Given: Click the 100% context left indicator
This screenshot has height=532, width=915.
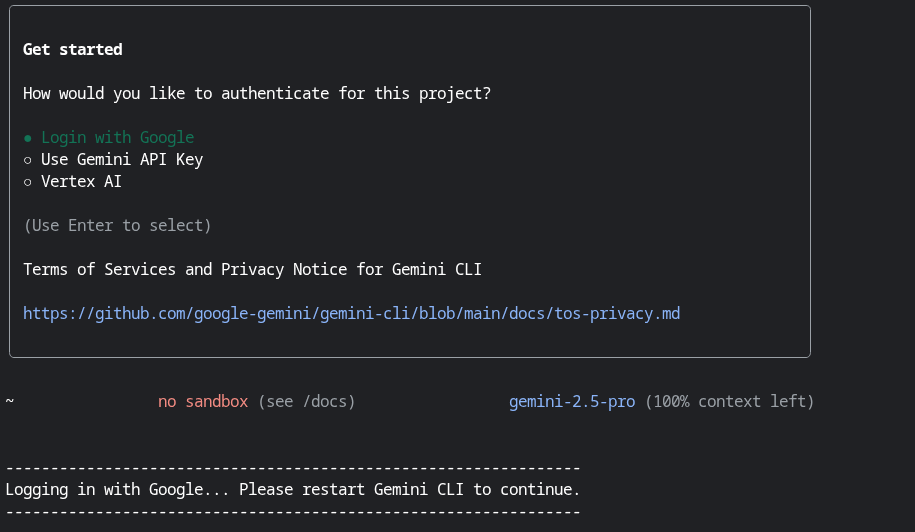Looking at the screenshot, I should click(729, 402).
